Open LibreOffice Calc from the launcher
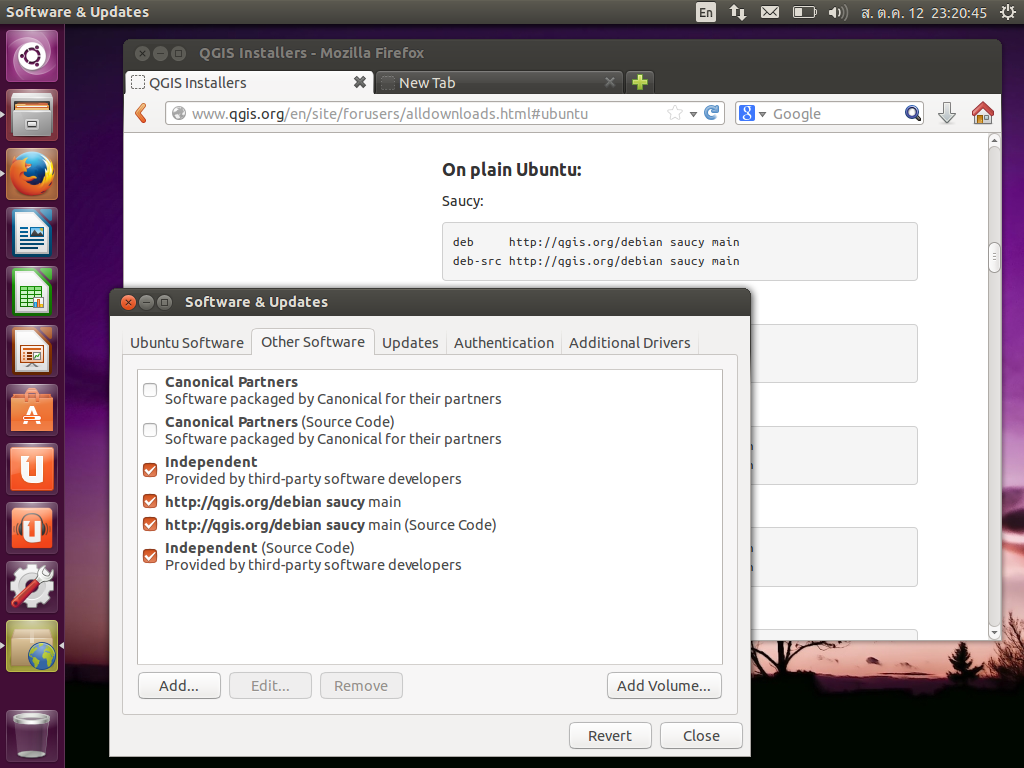Screen dimensions: 1024x768 click(x=32, y=292)
